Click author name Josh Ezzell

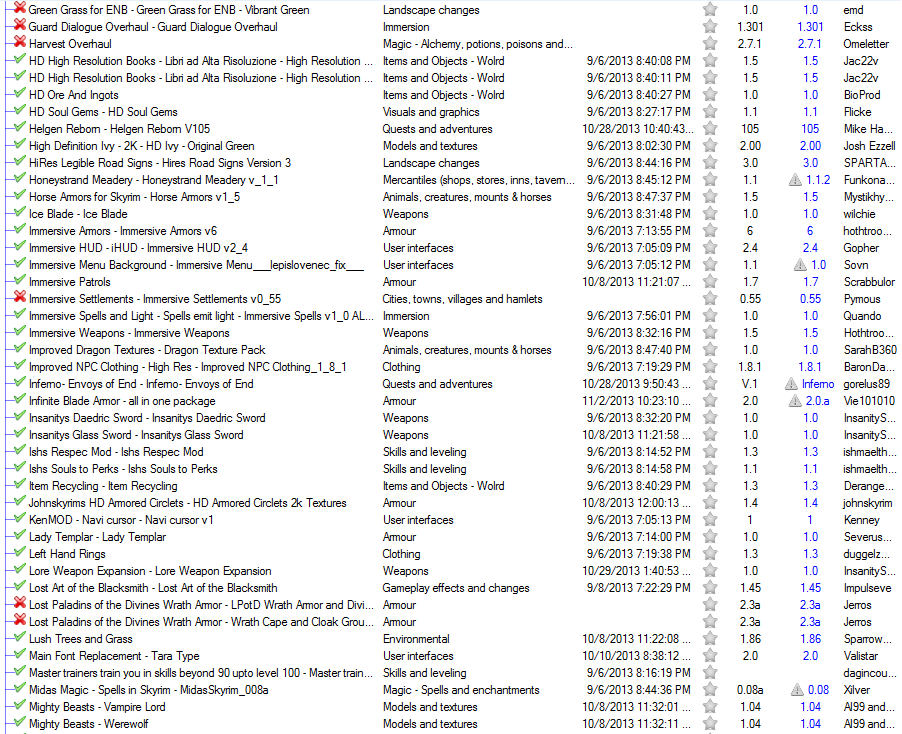(x=870, y=146)
